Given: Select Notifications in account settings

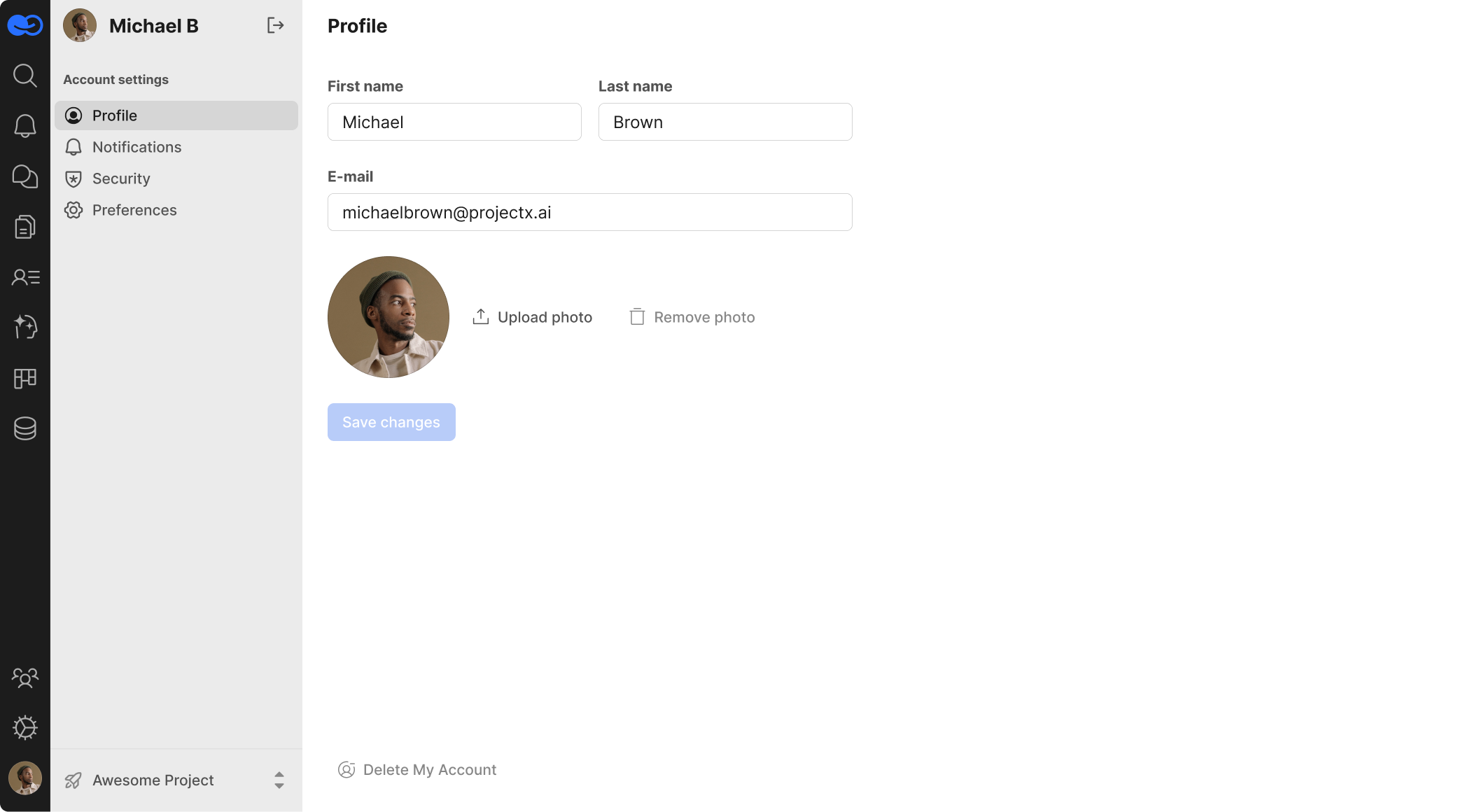Looking at the screenshot, I should (136, 147).
